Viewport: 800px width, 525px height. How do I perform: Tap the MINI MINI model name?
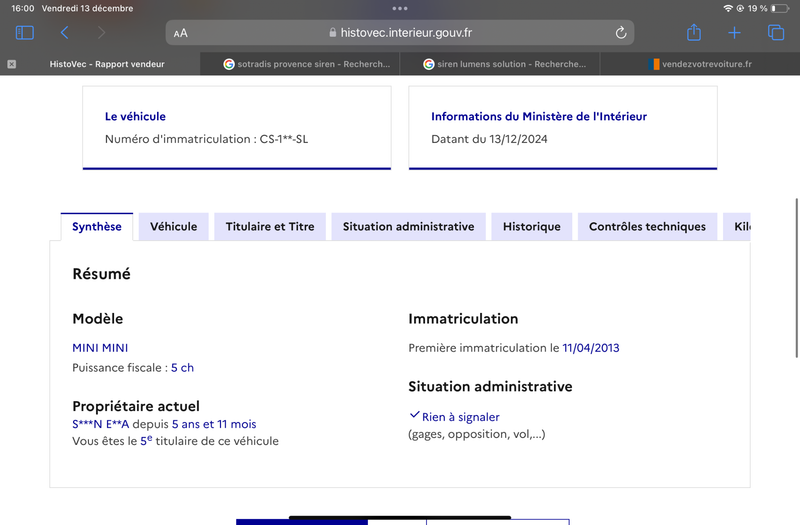click(x=100, y=348)
